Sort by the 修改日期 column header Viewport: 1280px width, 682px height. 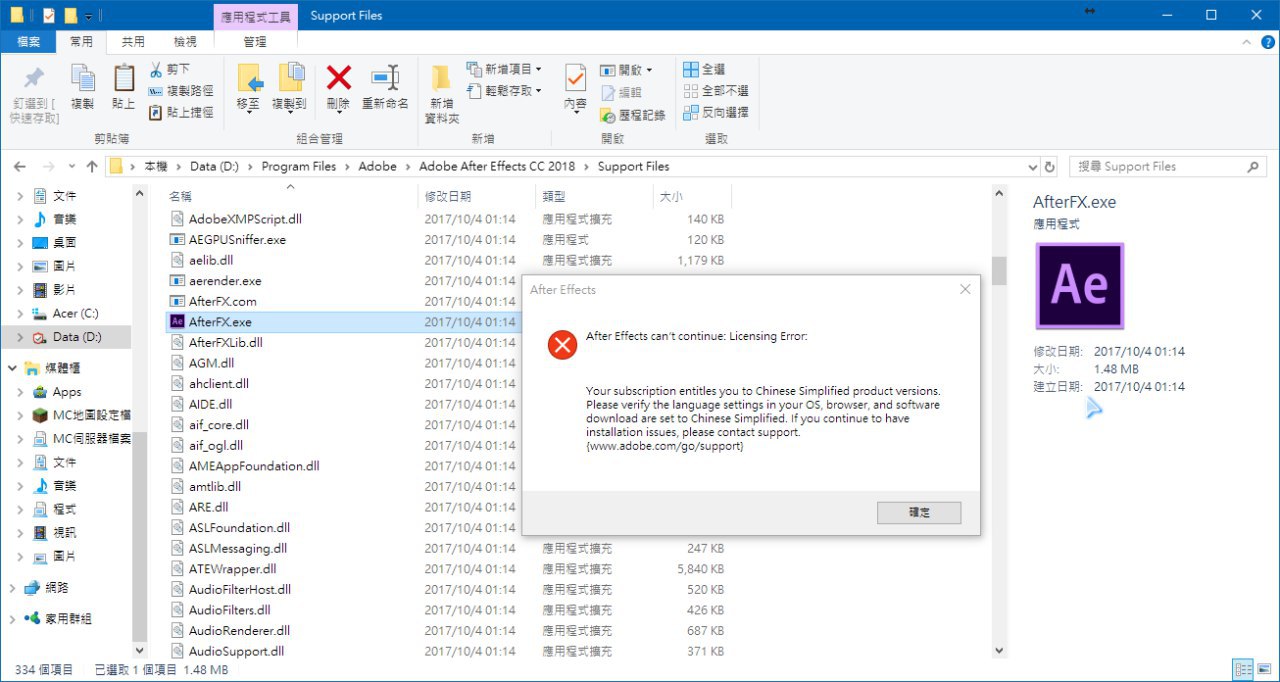[476, 196]
